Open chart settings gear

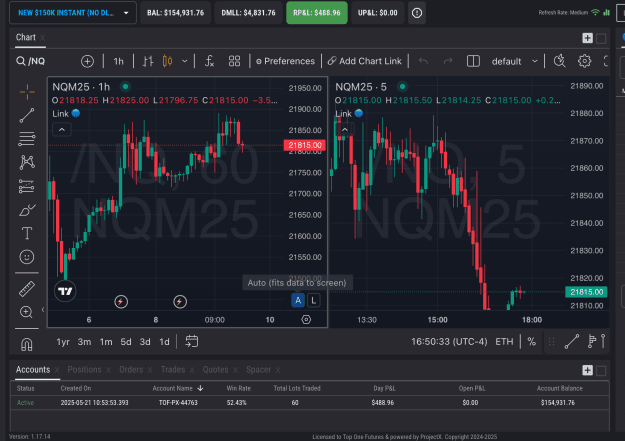point(584,61)
